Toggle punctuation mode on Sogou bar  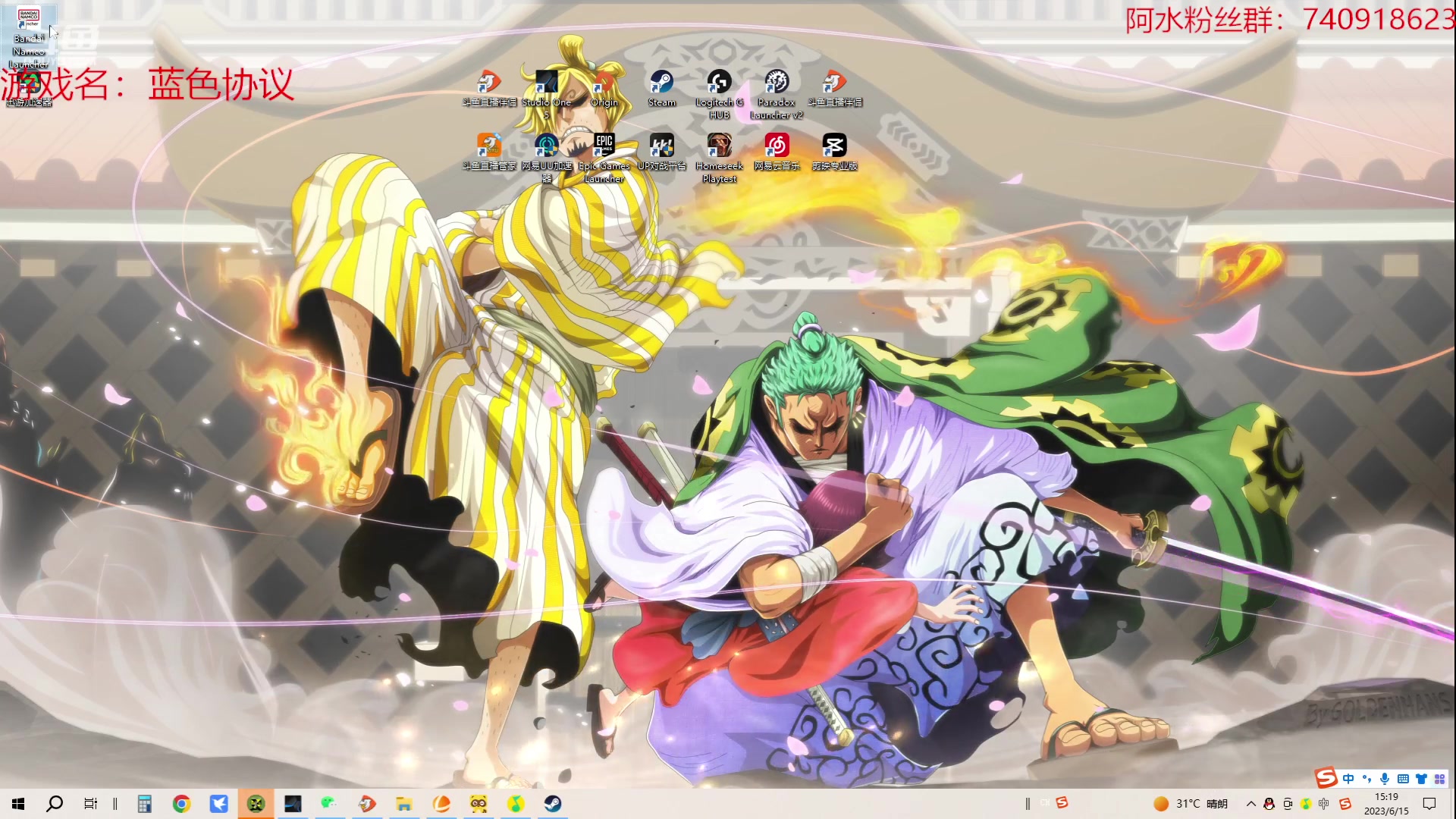click(x=1367, y=779)
